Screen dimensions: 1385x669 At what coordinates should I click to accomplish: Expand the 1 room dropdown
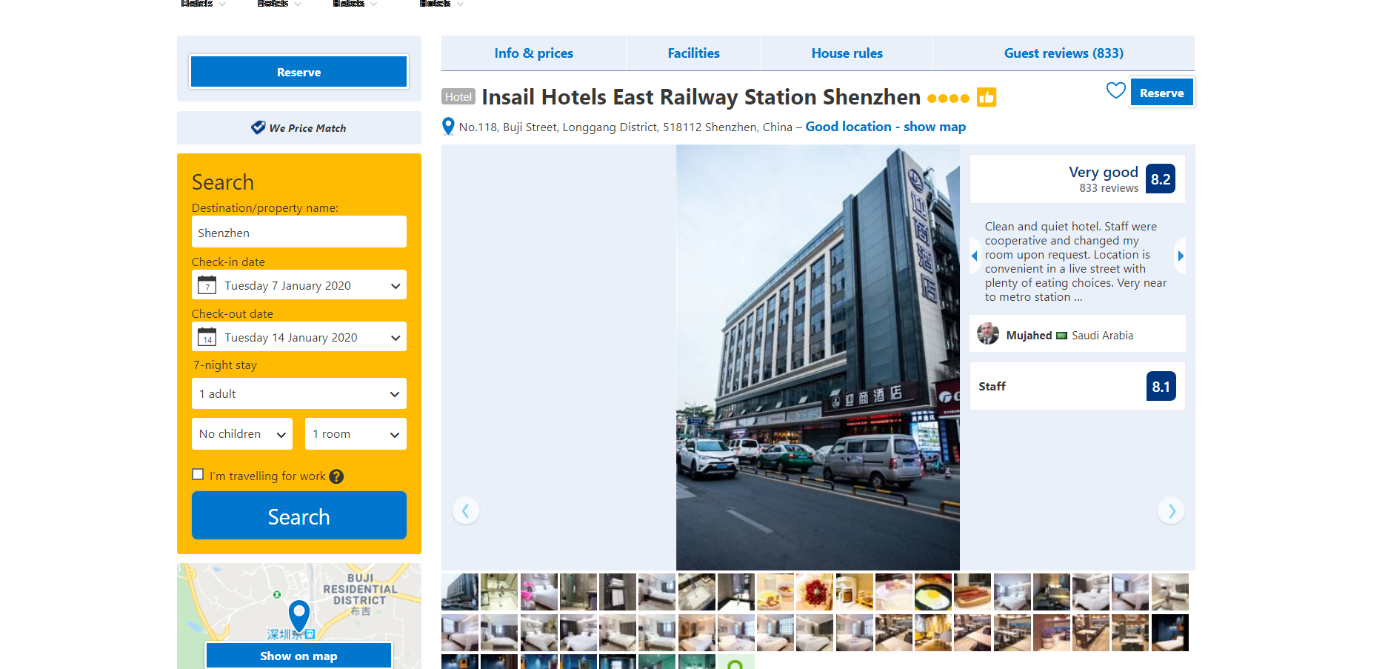pos(356,434)
